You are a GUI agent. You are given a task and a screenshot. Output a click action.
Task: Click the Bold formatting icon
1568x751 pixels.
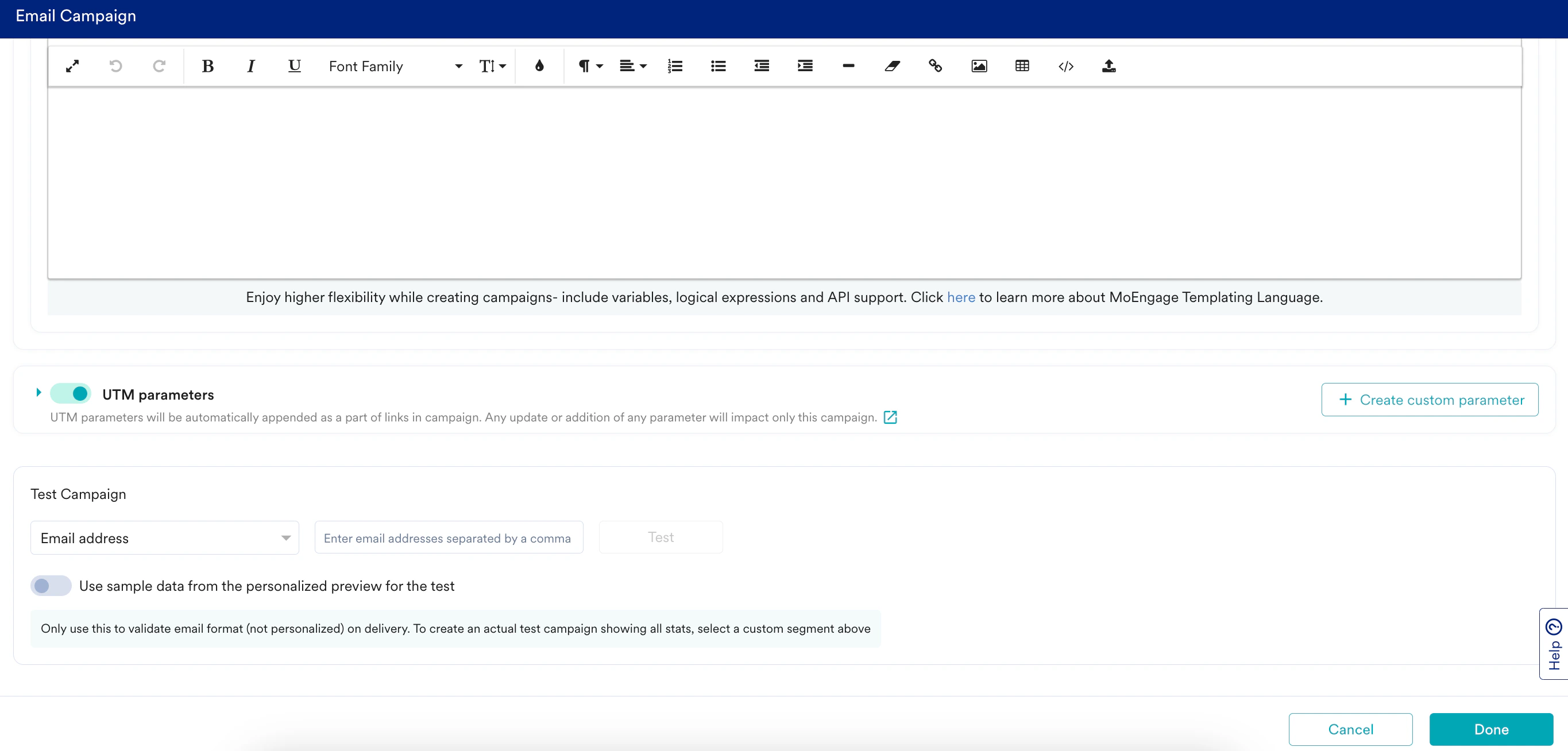207,65
